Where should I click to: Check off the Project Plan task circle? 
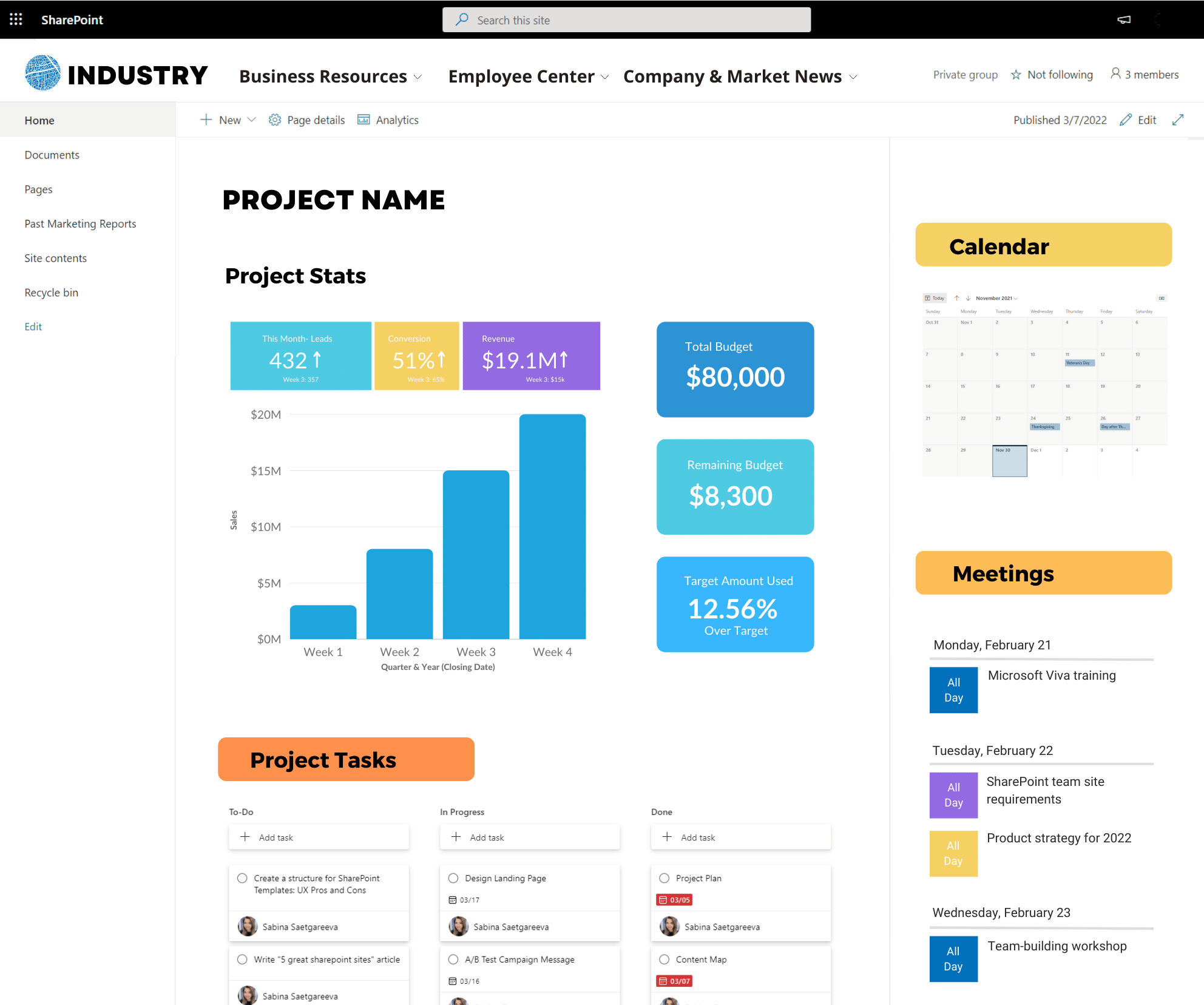coord(665,878)
